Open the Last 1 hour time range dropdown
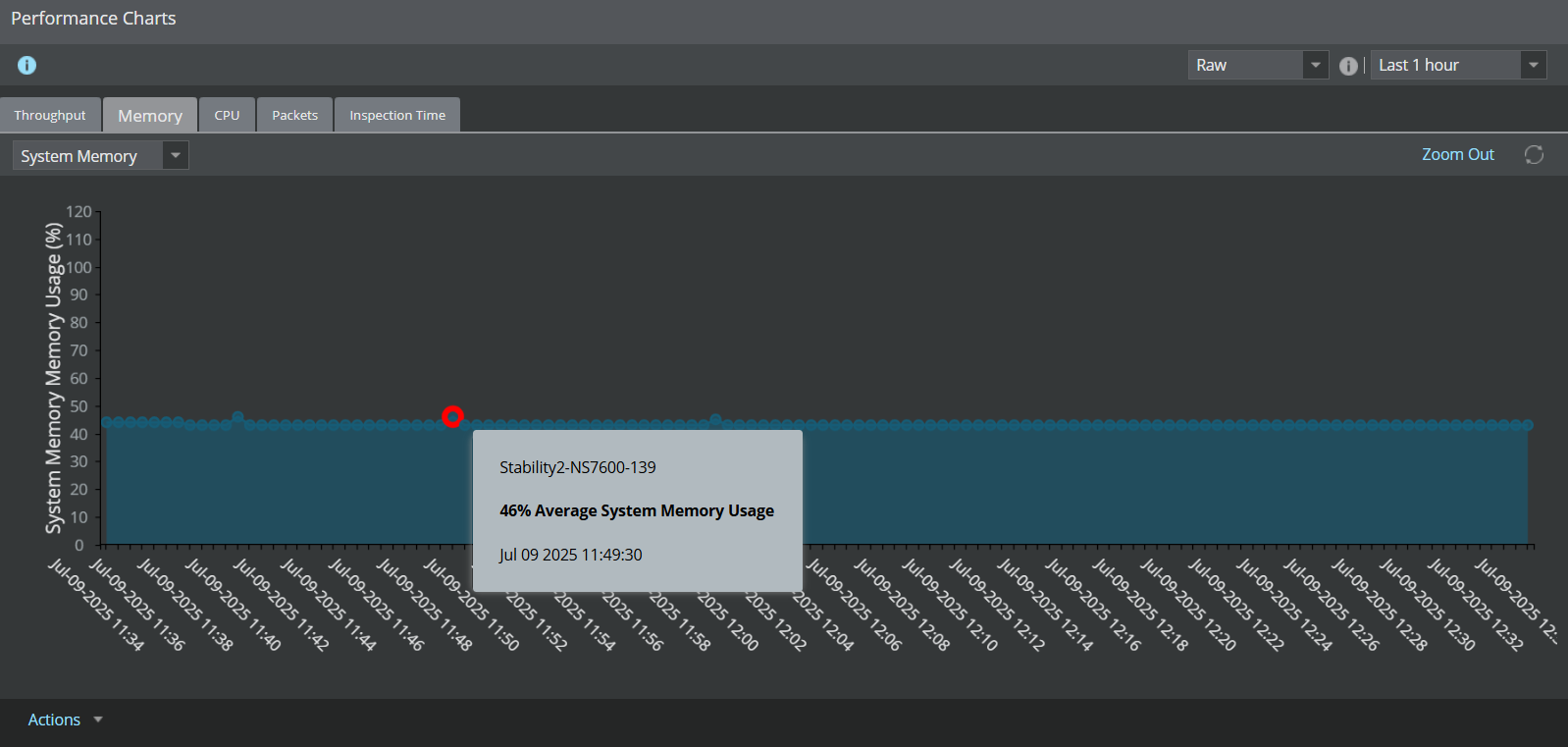1568x747 pixels. coord(1458,65)
